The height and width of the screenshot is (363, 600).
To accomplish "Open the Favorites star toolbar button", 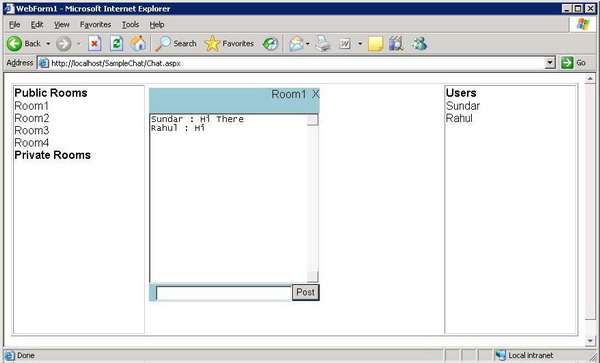I will coord(229,44).
